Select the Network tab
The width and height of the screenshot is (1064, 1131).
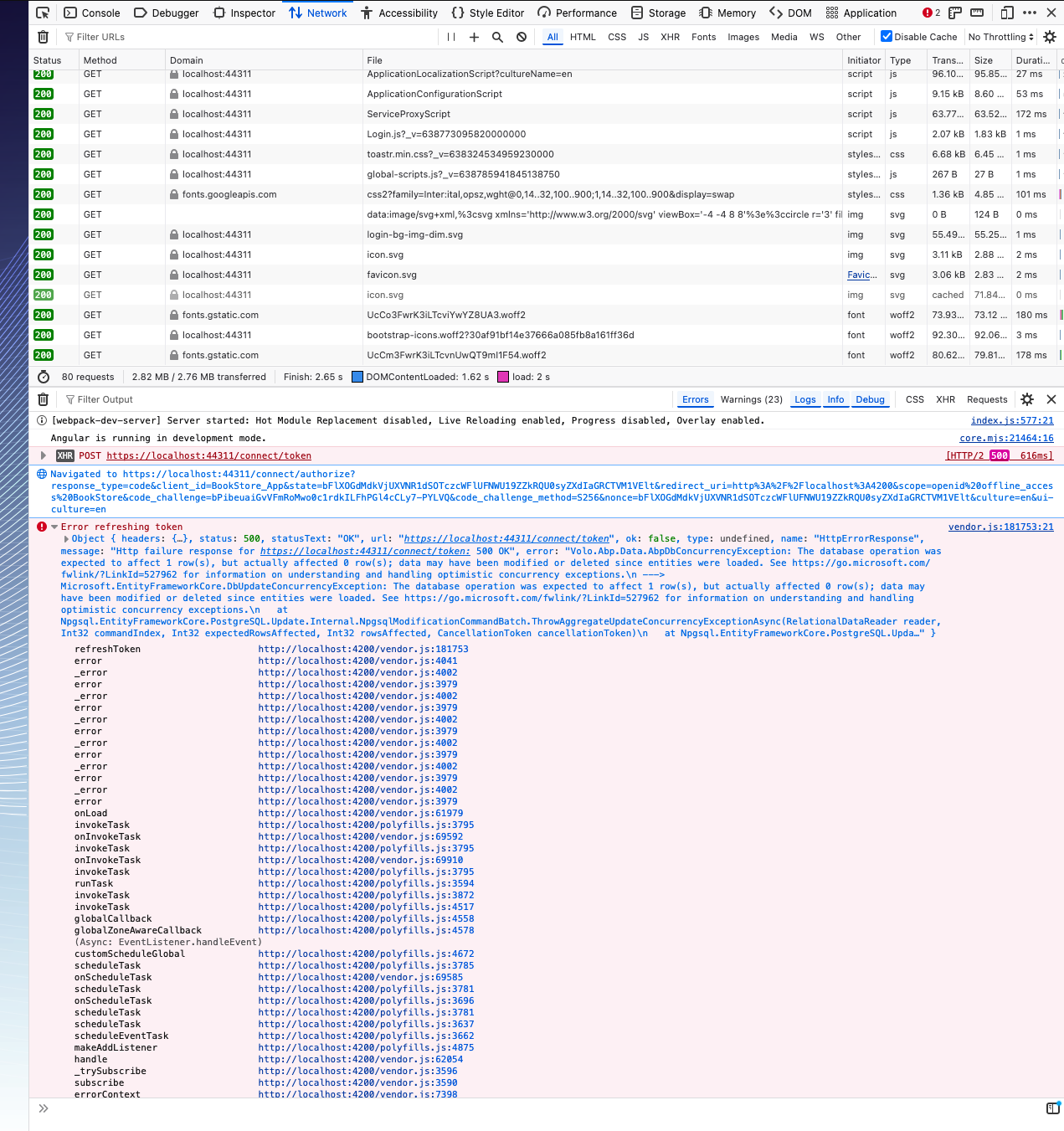pos(318,13)
